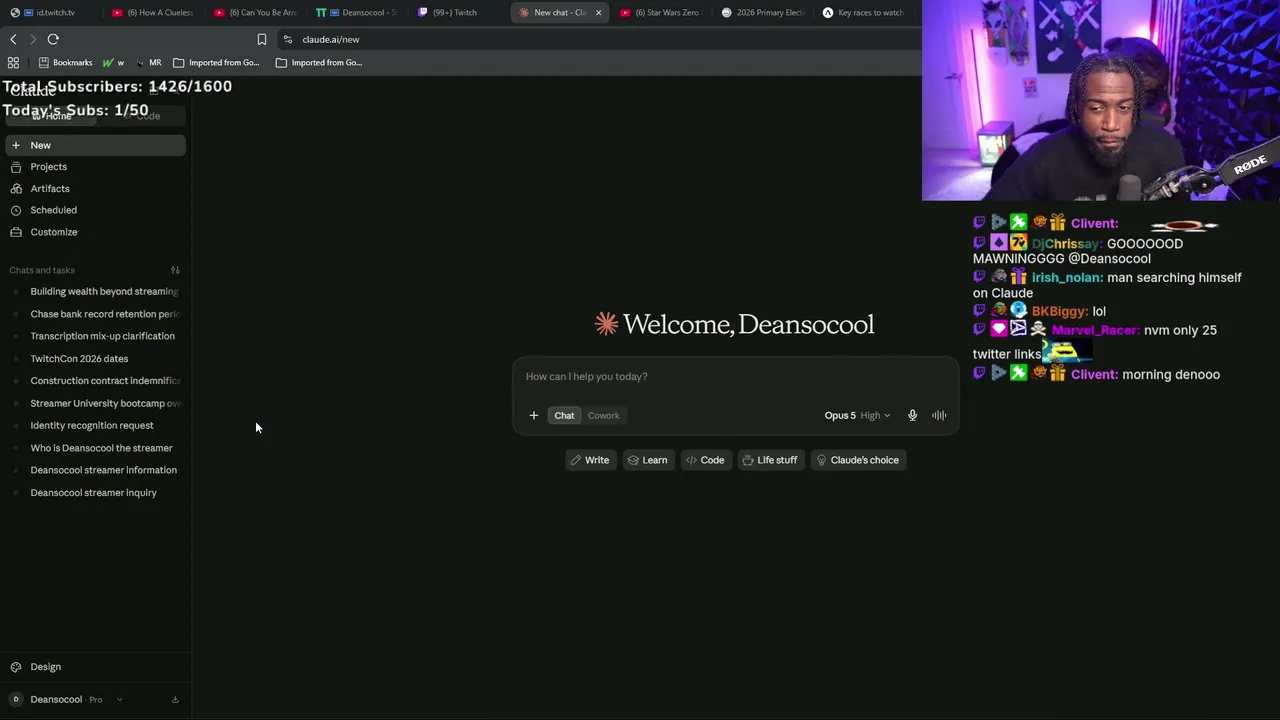Open the MR bookmark

point(148,62)
